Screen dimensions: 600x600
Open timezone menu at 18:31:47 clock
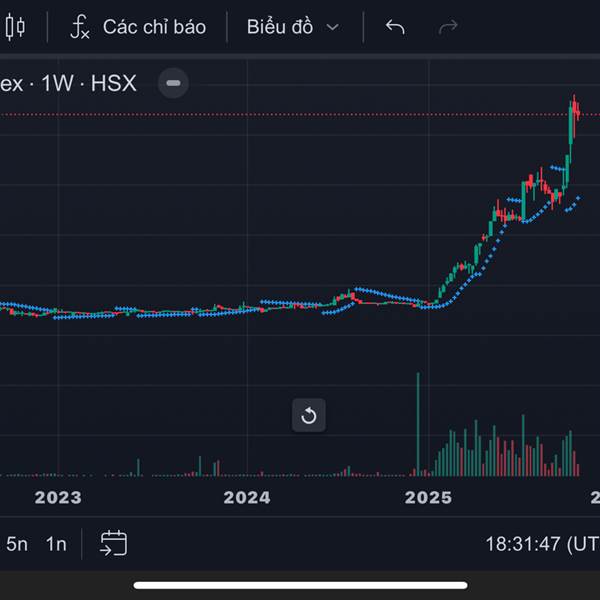tap(540, 544)
